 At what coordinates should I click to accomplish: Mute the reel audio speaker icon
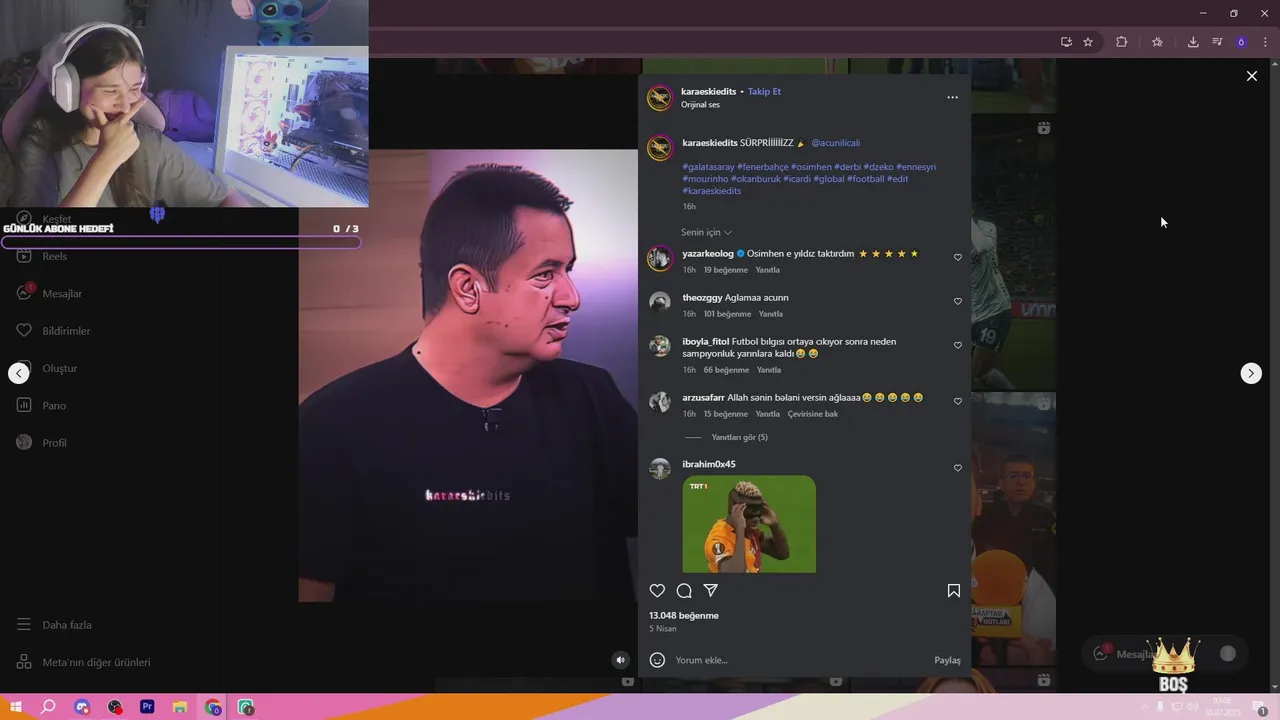pos(621,660)
